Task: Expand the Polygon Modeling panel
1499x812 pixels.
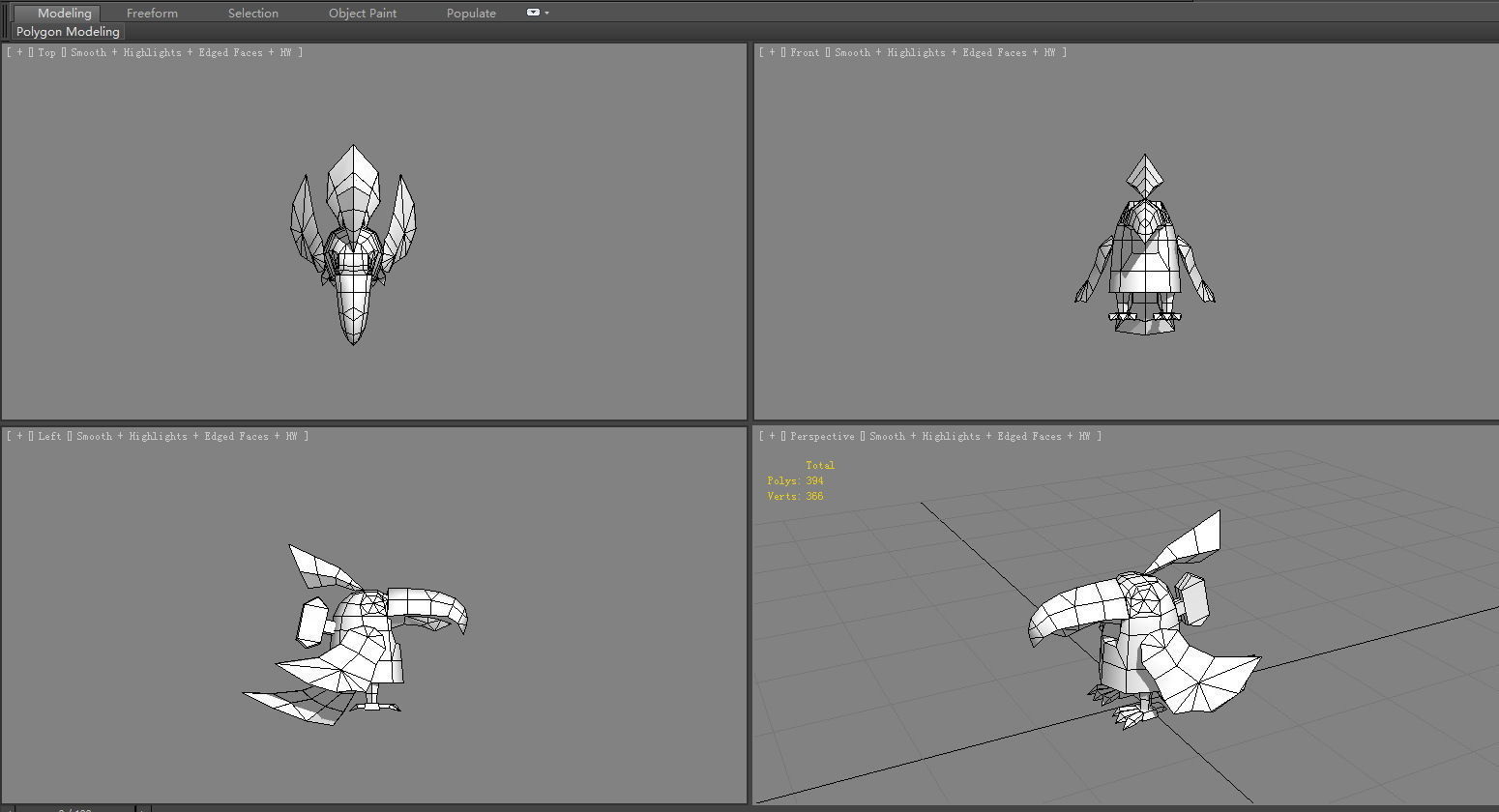Action: click(68, 32)
